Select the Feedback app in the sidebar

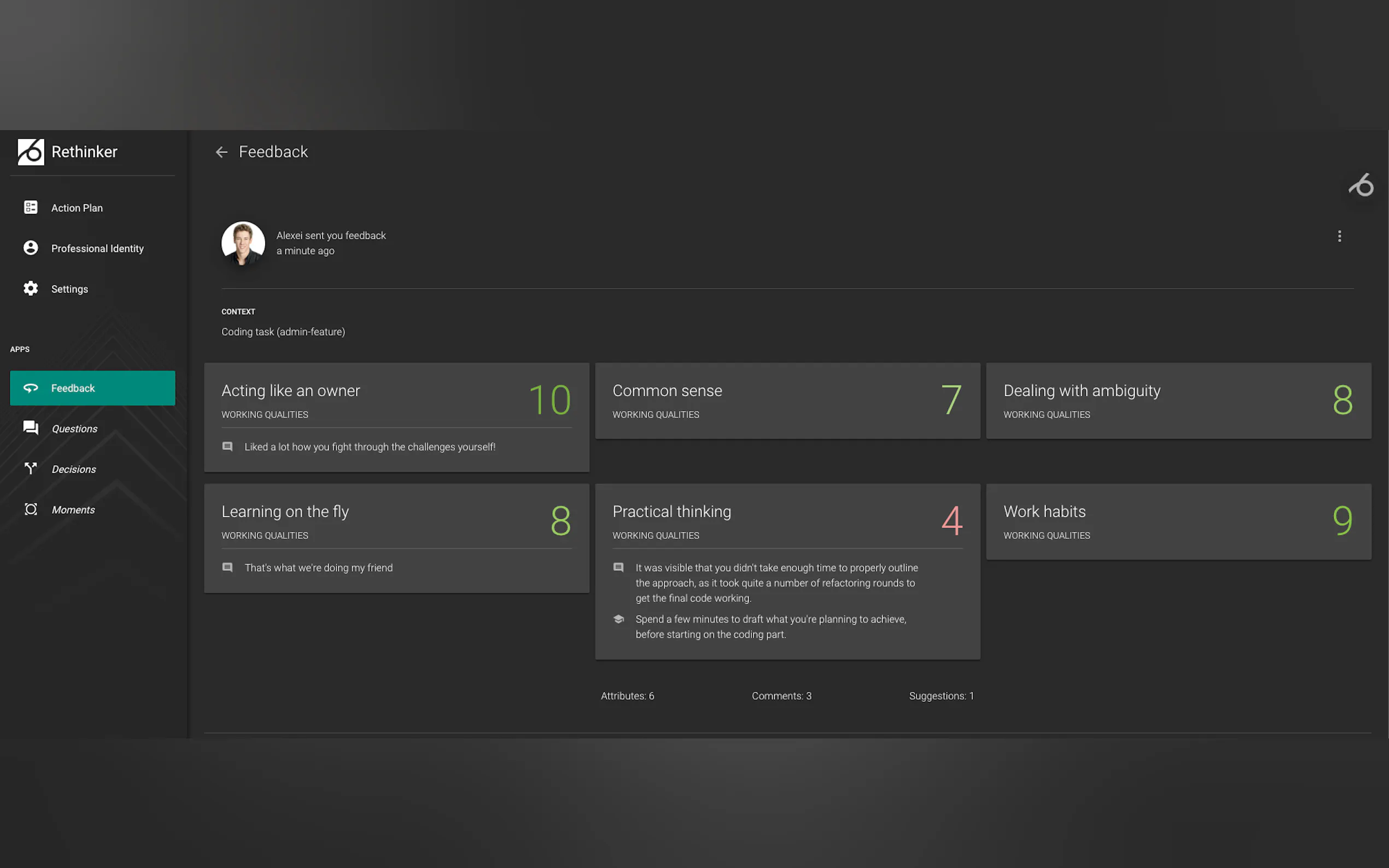tap(92, 388)
